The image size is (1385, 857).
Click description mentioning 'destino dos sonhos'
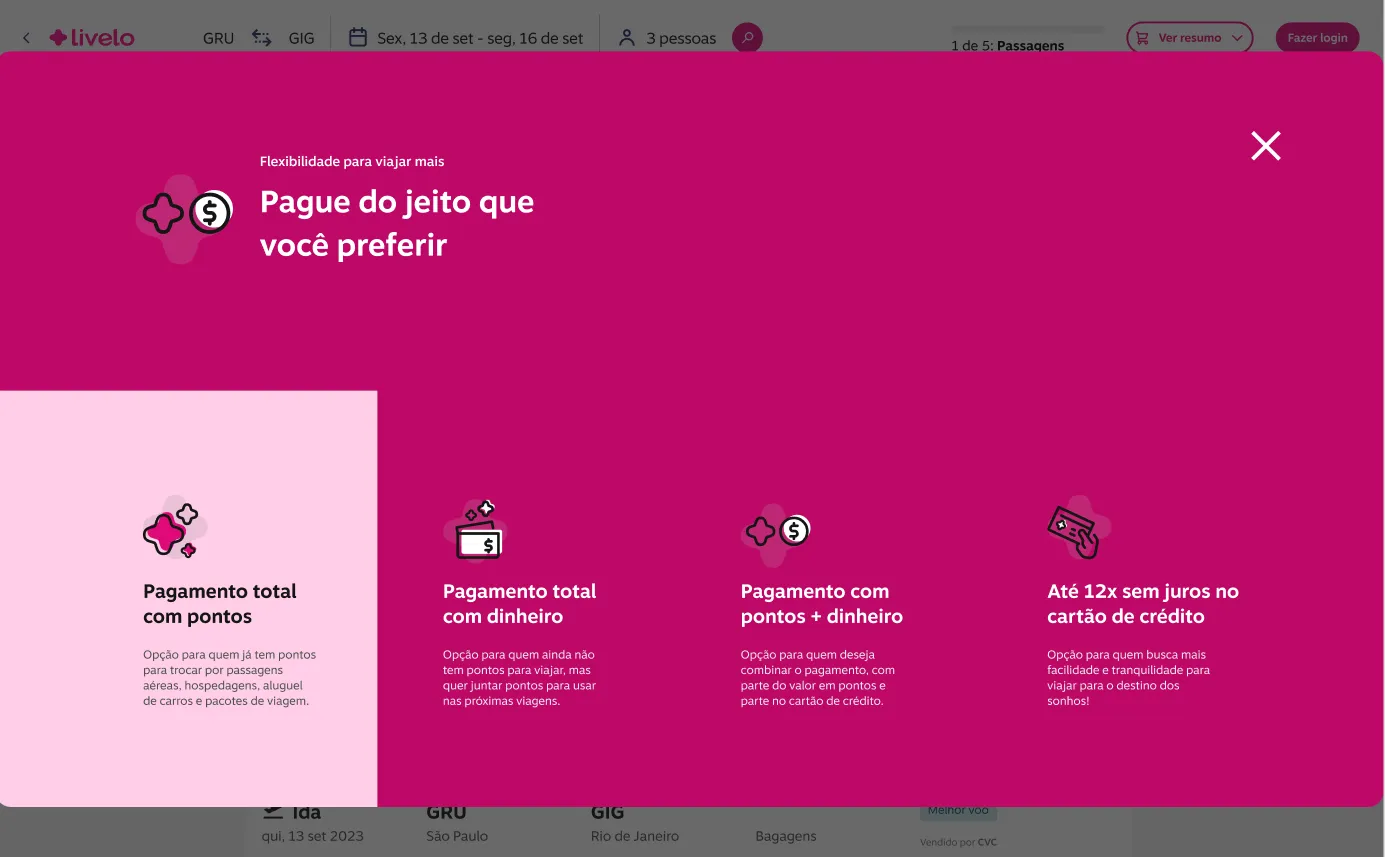tap(1128, 678)
